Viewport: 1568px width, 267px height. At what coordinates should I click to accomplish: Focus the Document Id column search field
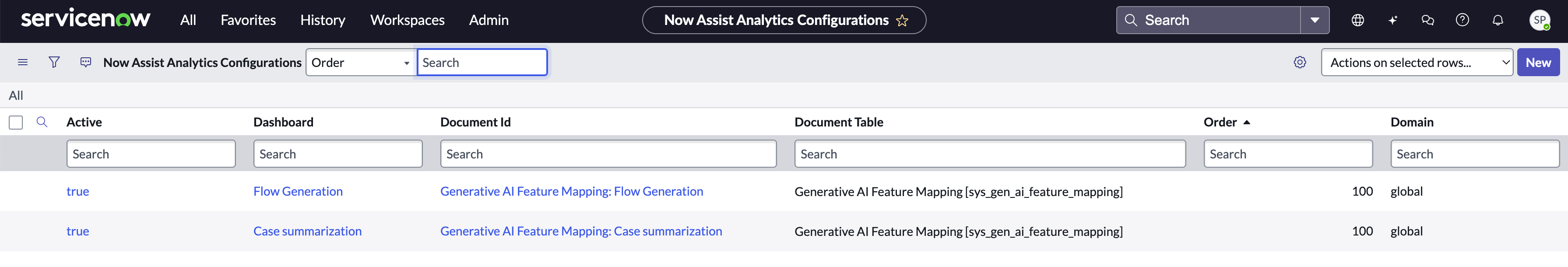point(608,154)
